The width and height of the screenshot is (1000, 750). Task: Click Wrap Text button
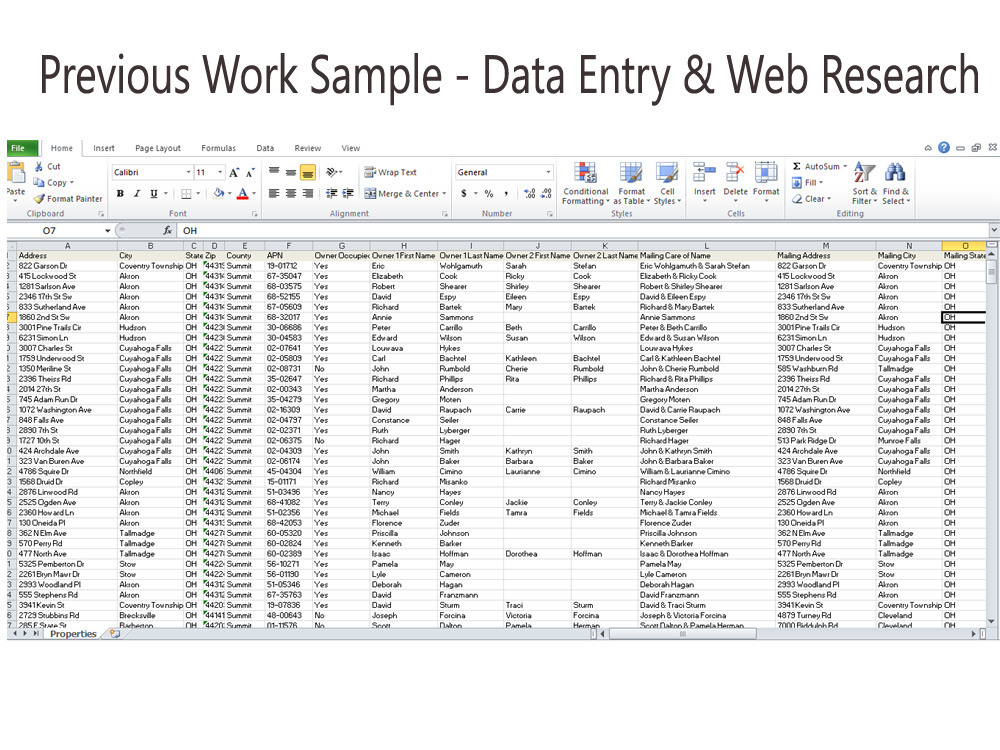[390, 172]
